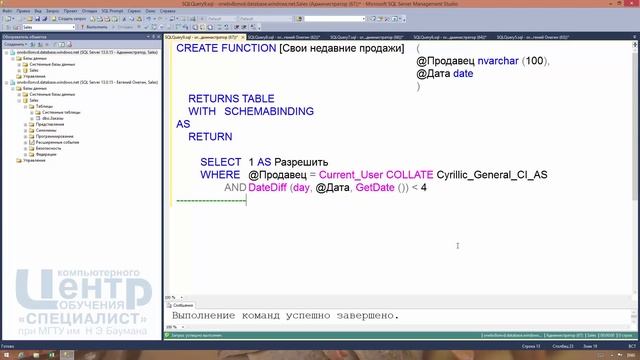The height and width of the screenshot is (360, 640).
Task: Click the Администратор server connection icon
Action: pos(12,53)
